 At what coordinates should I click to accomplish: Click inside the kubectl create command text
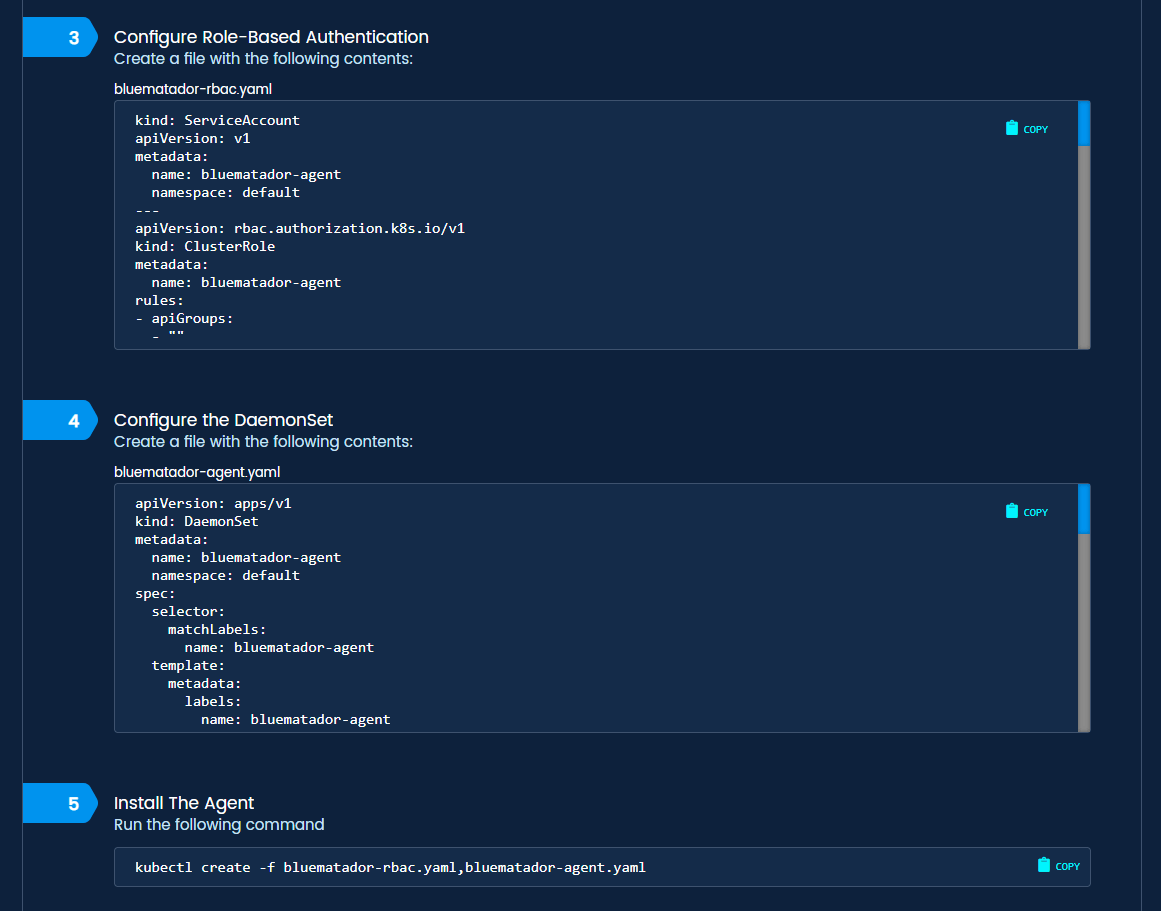[x=390, y=867]
